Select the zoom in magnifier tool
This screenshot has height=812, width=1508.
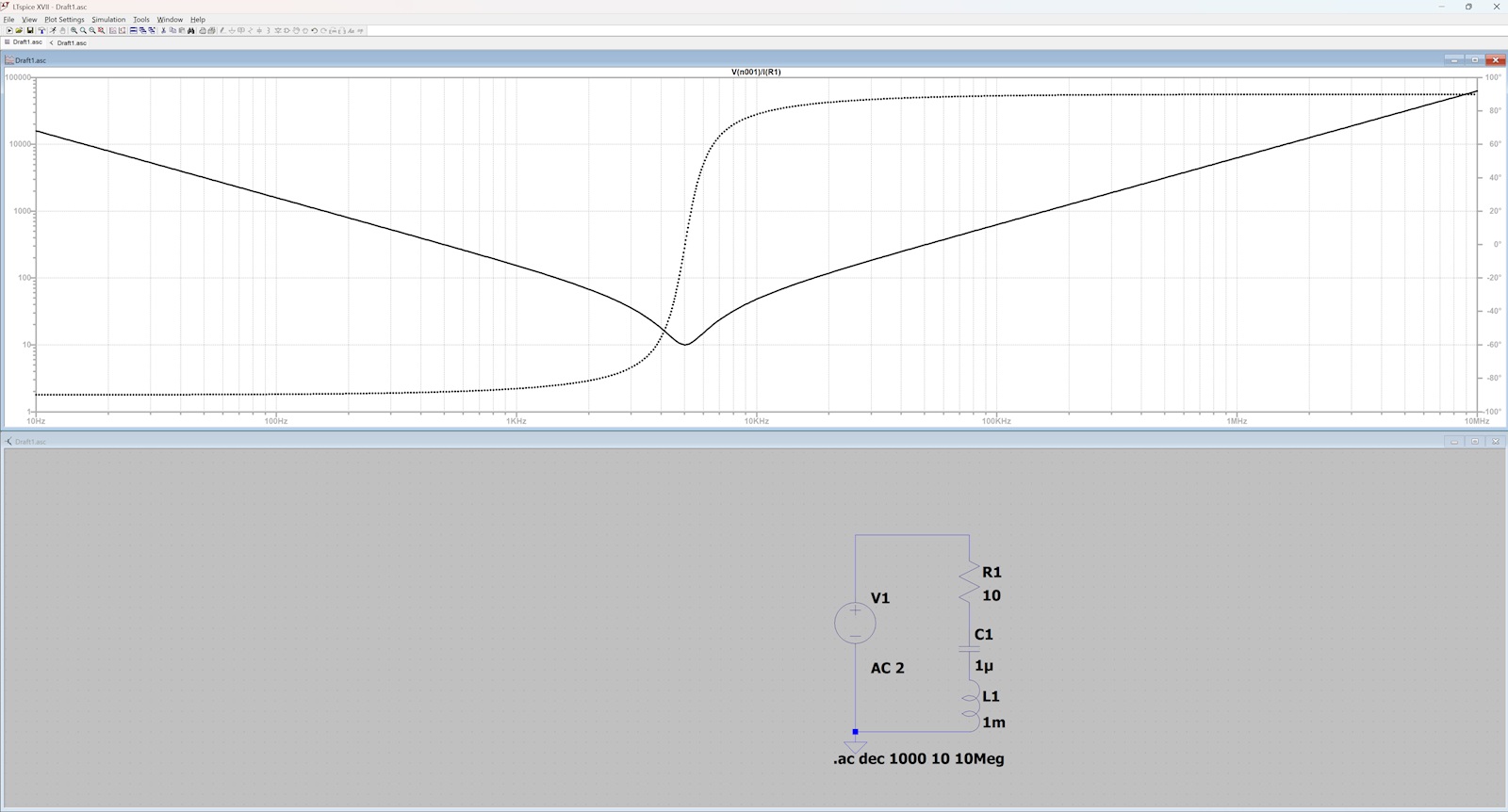click(x=74, y=30)
